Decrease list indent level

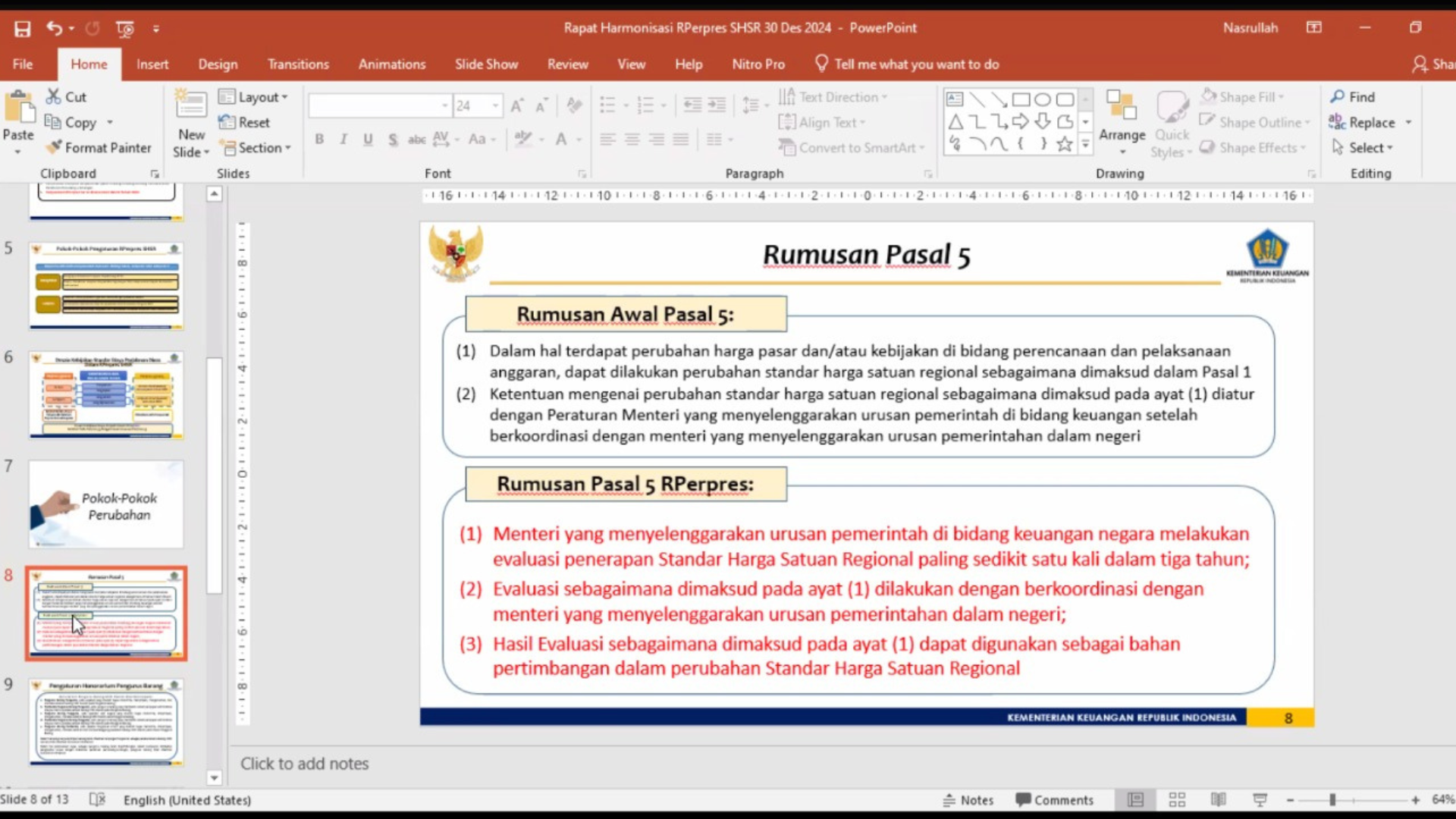[x=692, y=105]
